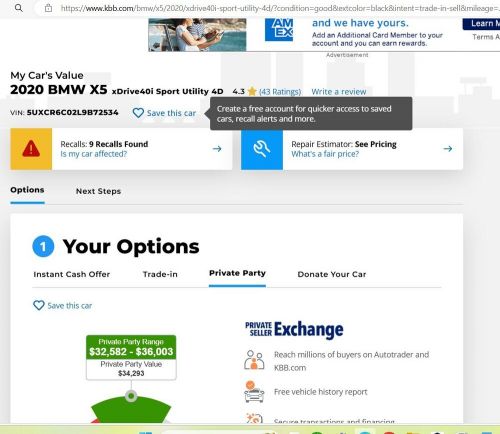Switch to the Next Steps tab

pyautogui.click(x=98, y=191)
